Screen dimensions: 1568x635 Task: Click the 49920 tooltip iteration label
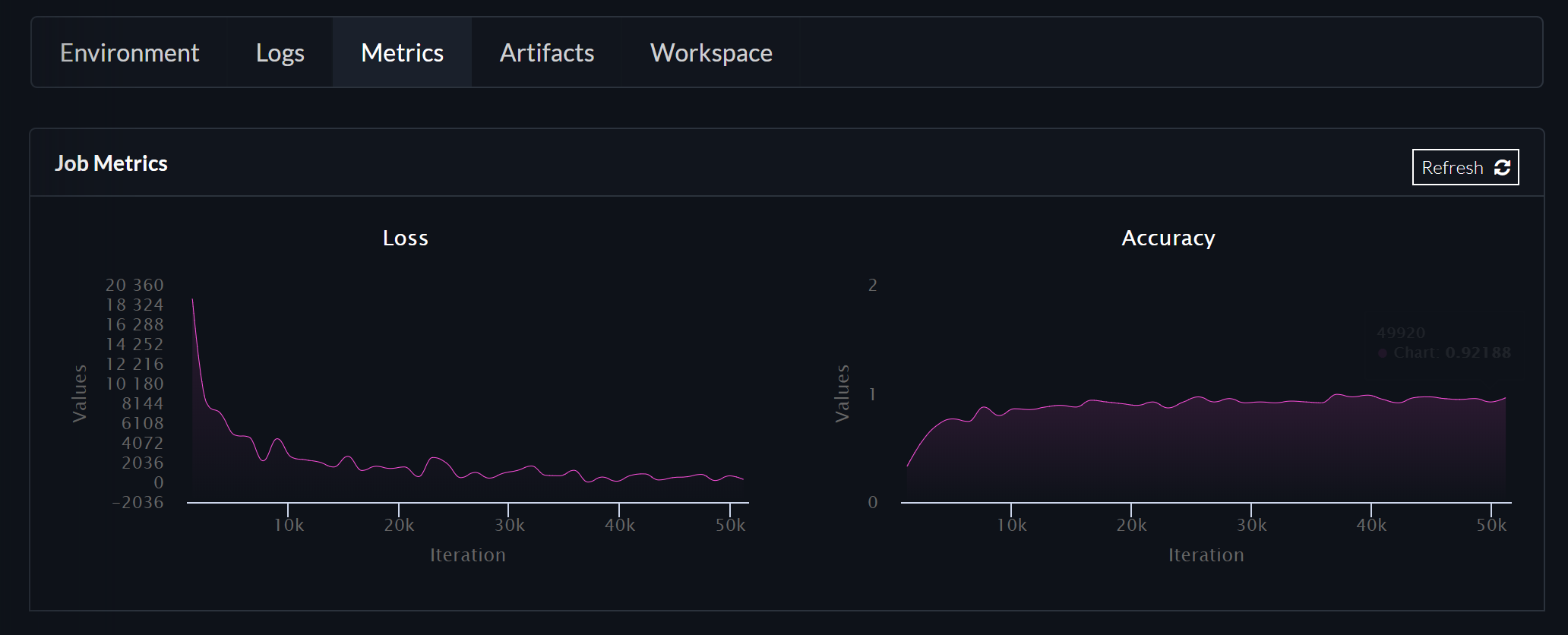[x=1401, y=333]
